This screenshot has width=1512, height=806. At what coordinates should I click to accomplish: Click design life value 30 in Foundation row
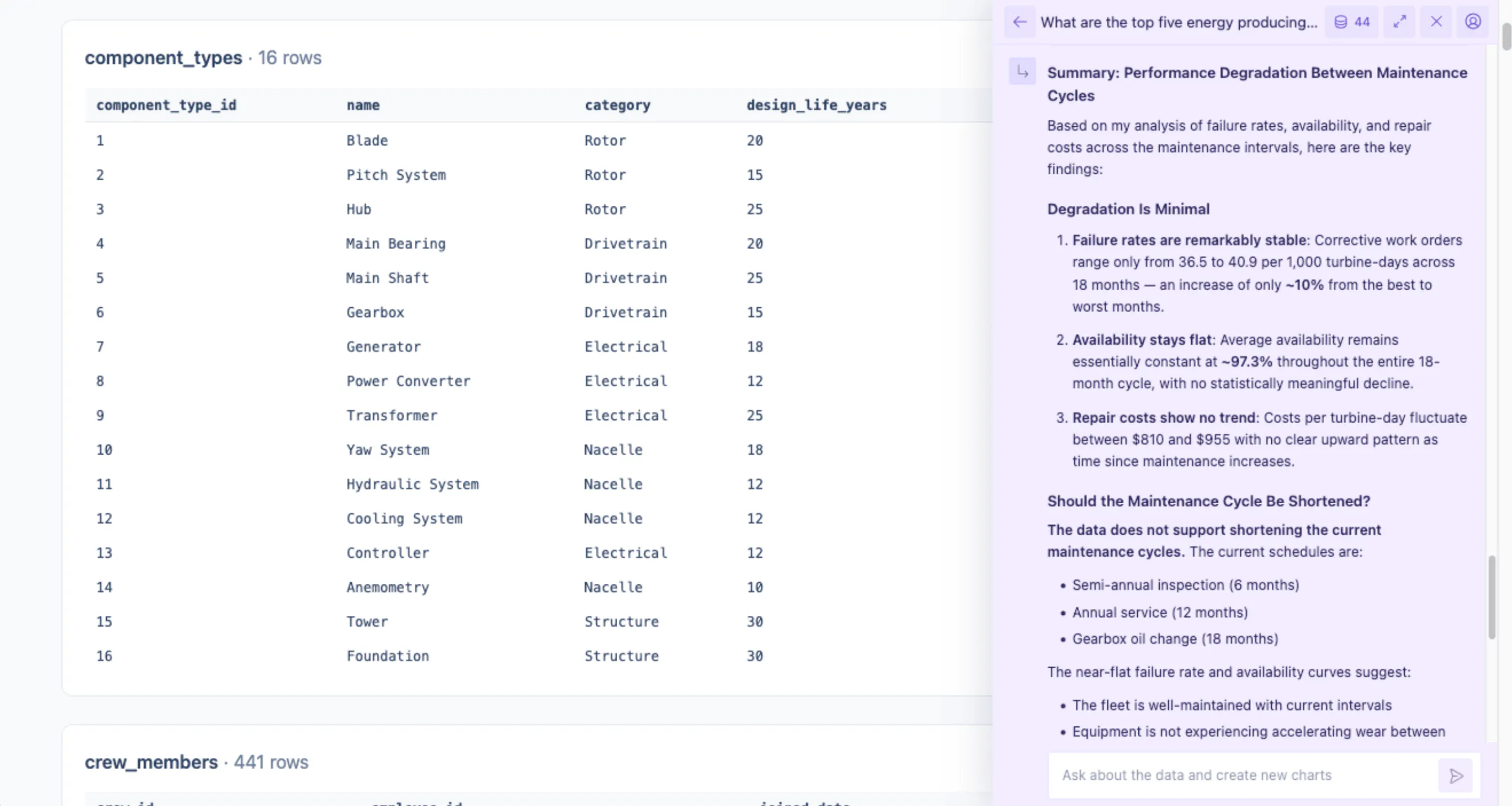point(754,656)
